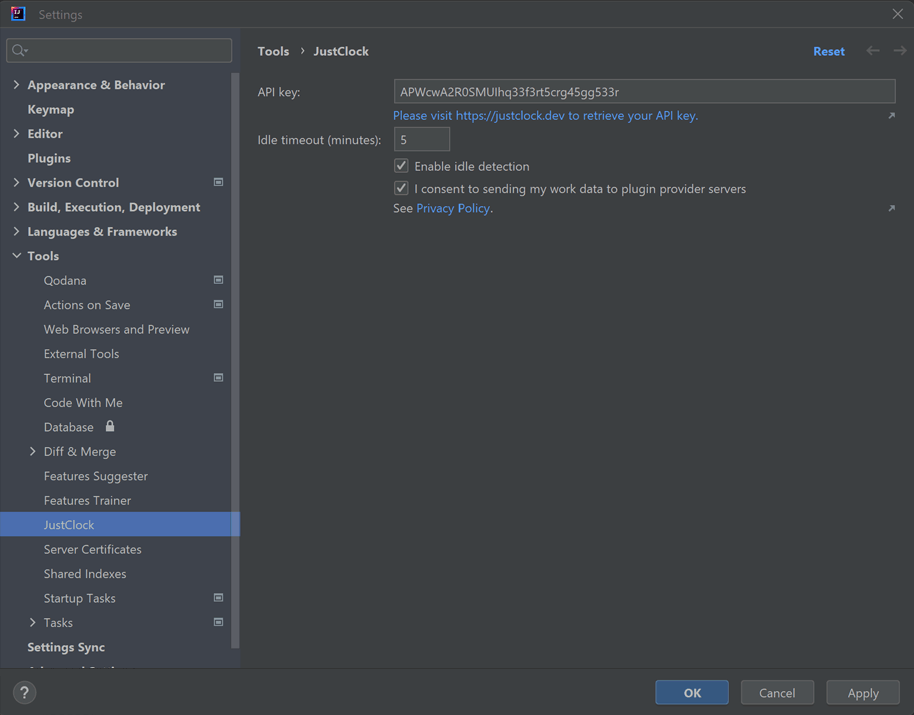This screenshot has height=715, width=914.
Task: Expand the Diff & Merge chevron
Action: pyautogui.click(x=33, y=452)
